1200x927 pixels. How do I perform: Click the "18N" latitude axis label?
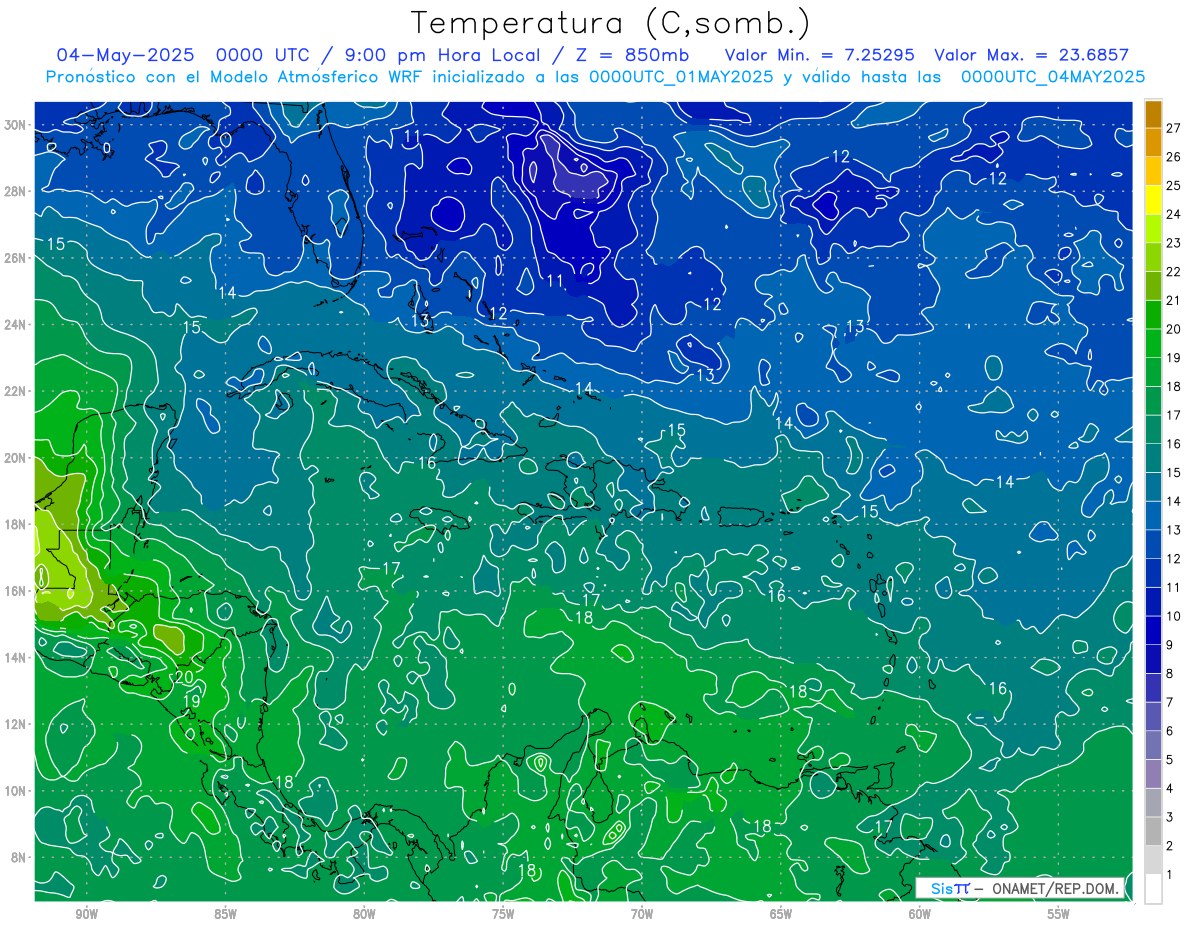[x=16, y=524]
